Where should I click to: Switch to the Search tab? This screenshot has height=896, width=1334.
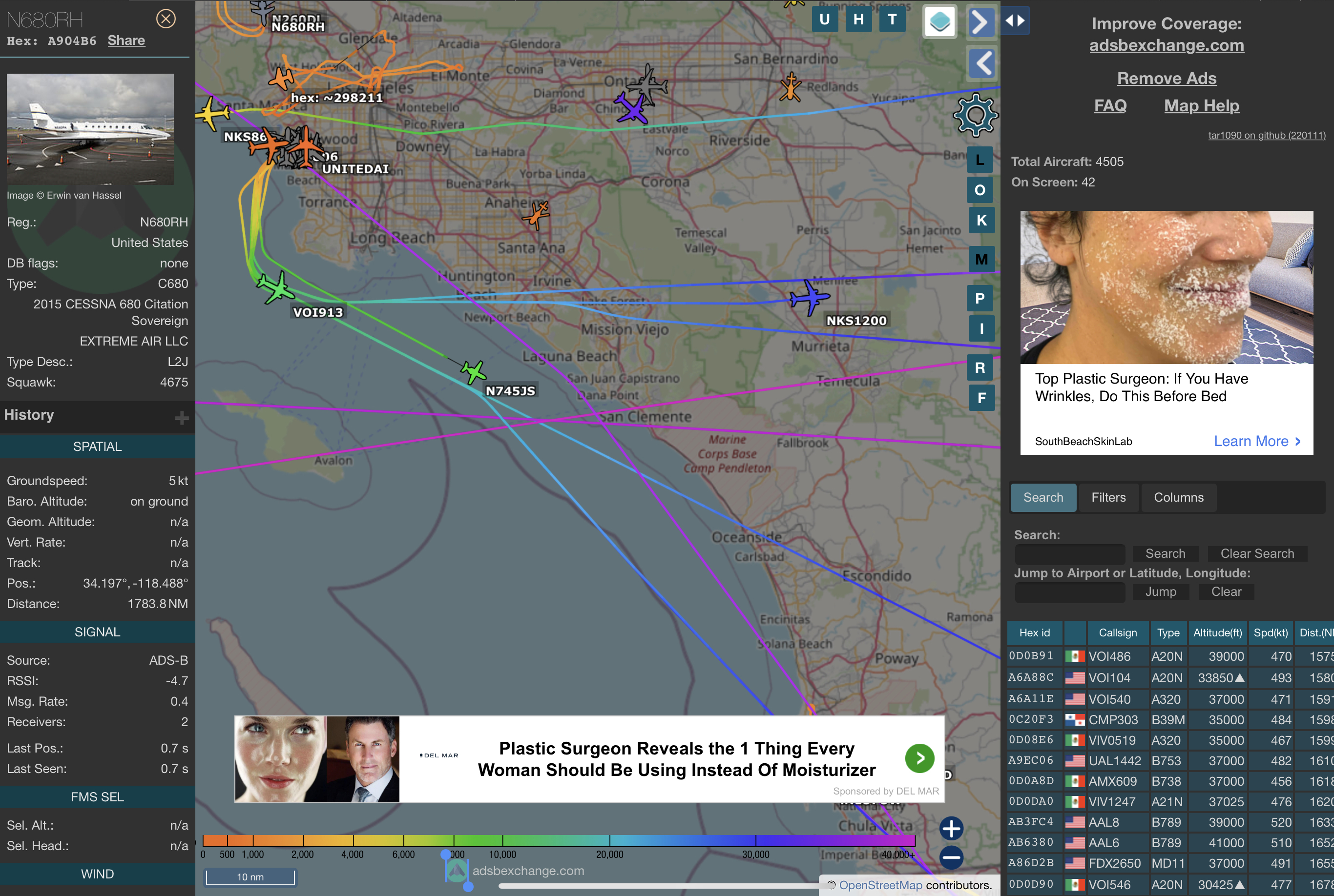click(1043, 498)
